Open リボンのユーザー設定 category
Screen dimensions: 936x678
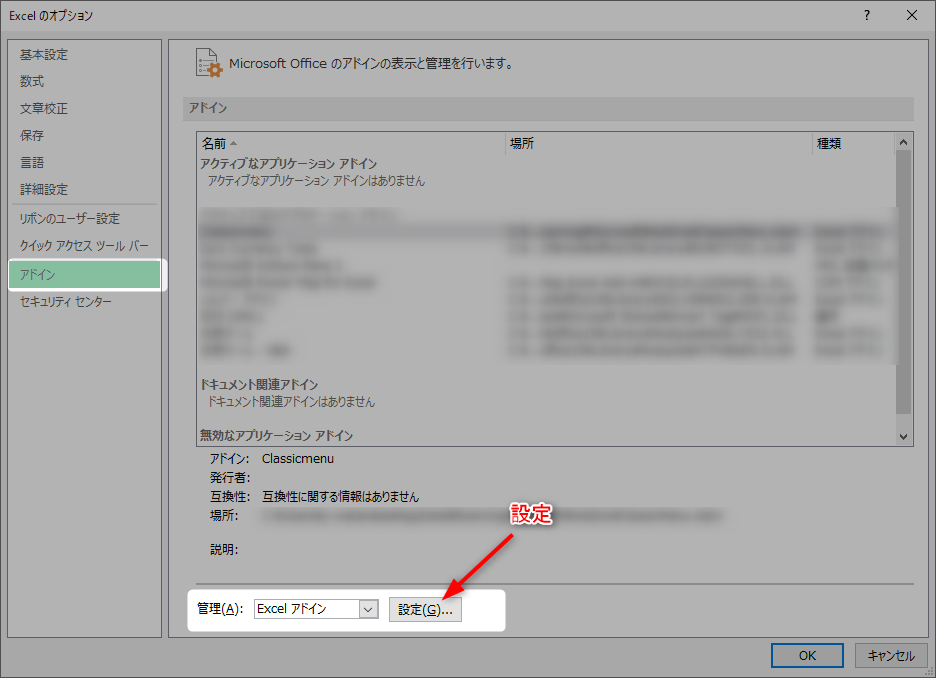point(69,218)
